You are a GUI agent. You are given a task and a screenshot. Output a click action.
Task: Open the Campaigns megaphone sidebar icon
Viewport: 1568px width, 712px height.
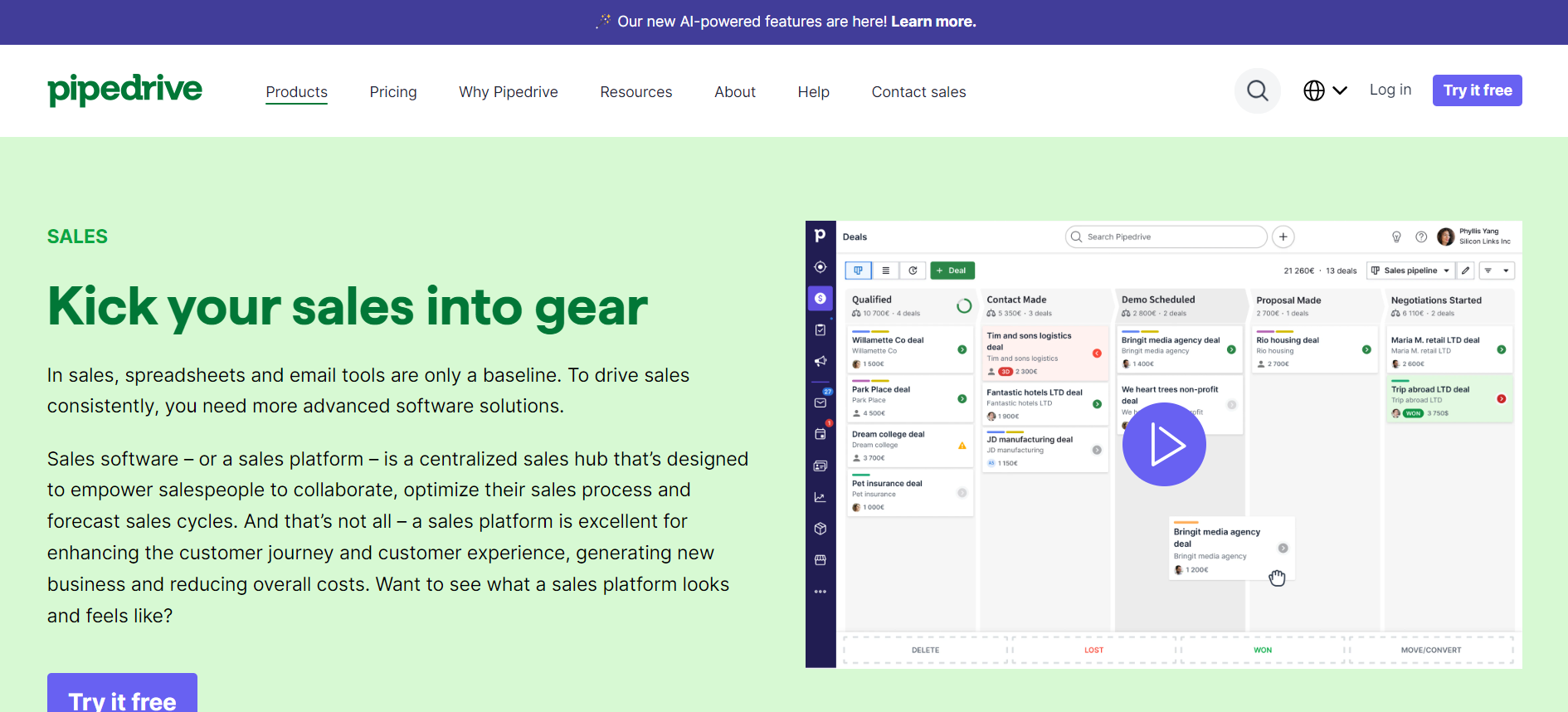820,361
